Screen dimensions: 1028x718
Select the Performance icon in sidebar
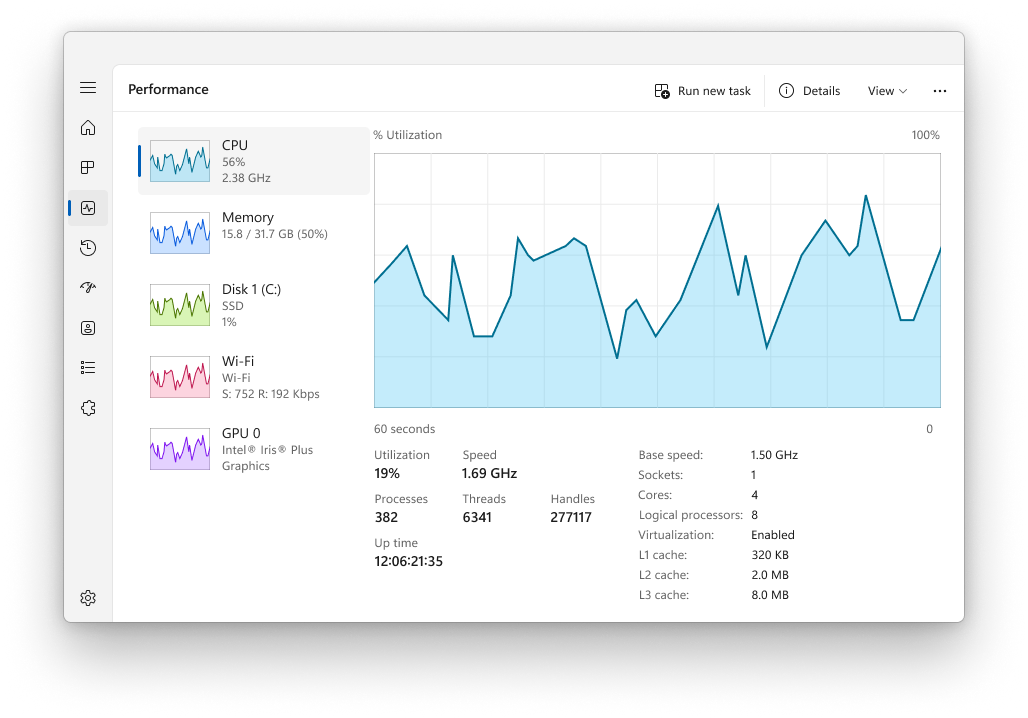click(x=88, y=208)
